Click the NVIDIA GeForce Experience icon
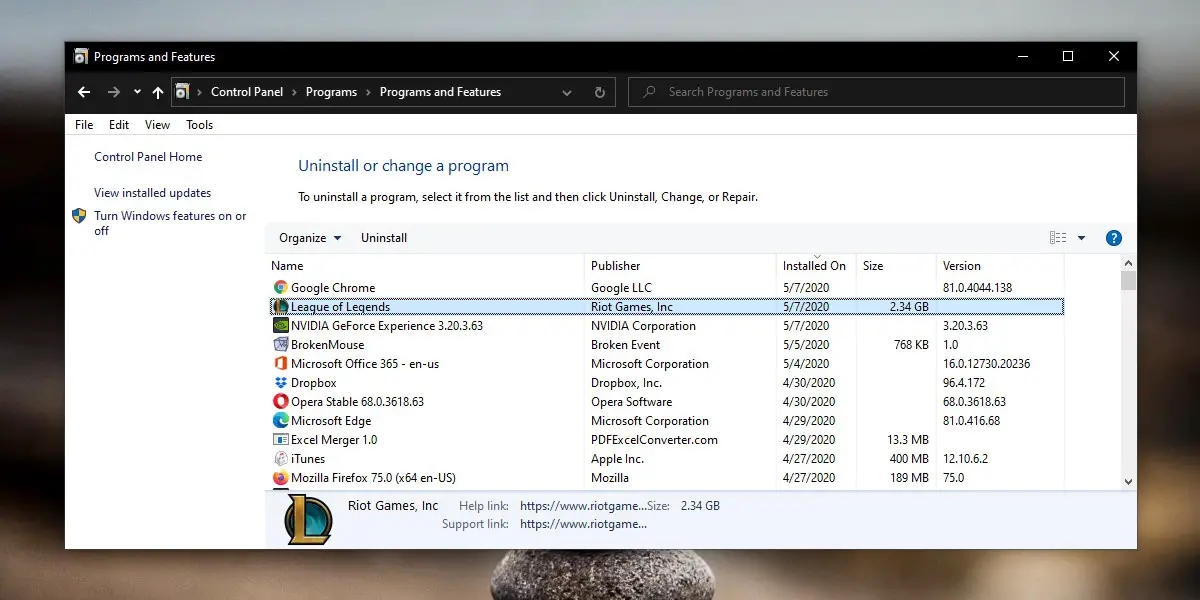Image resolution: width=1200 pixels, height=600 pixels. (x=281, y=326)
